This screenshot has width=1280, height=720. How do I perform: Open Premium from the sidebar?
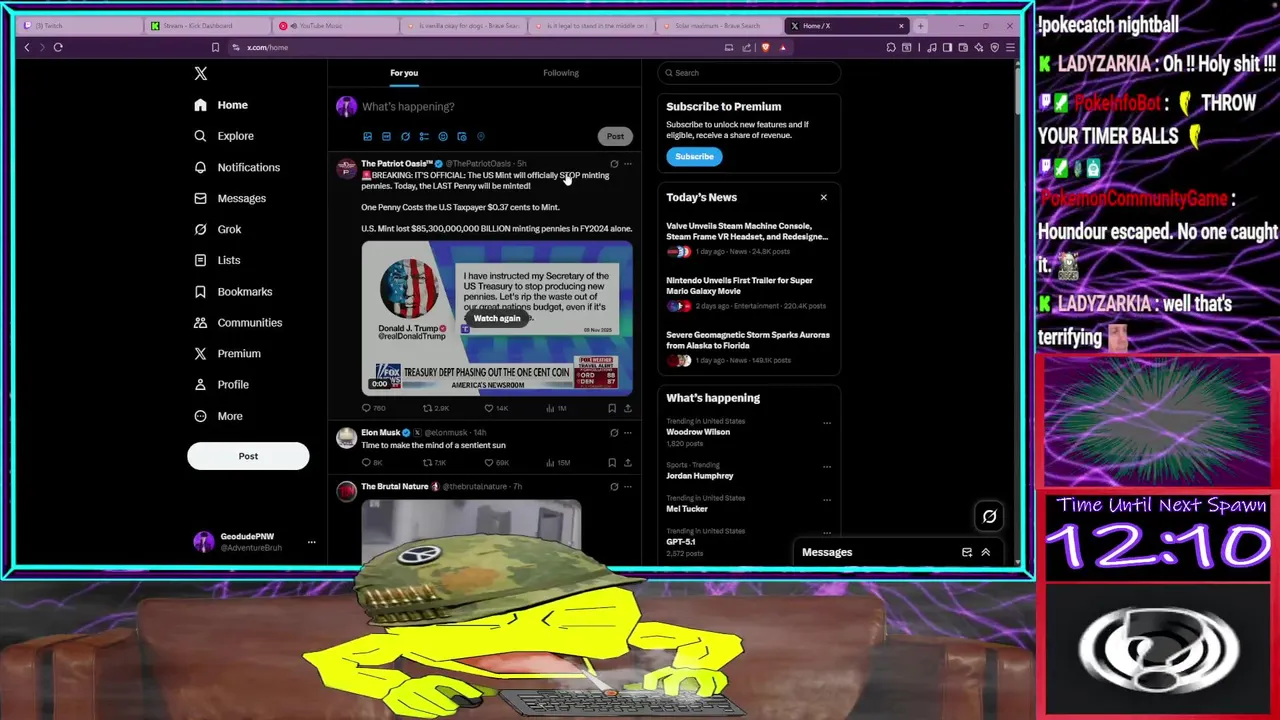[x=227, y=353]
